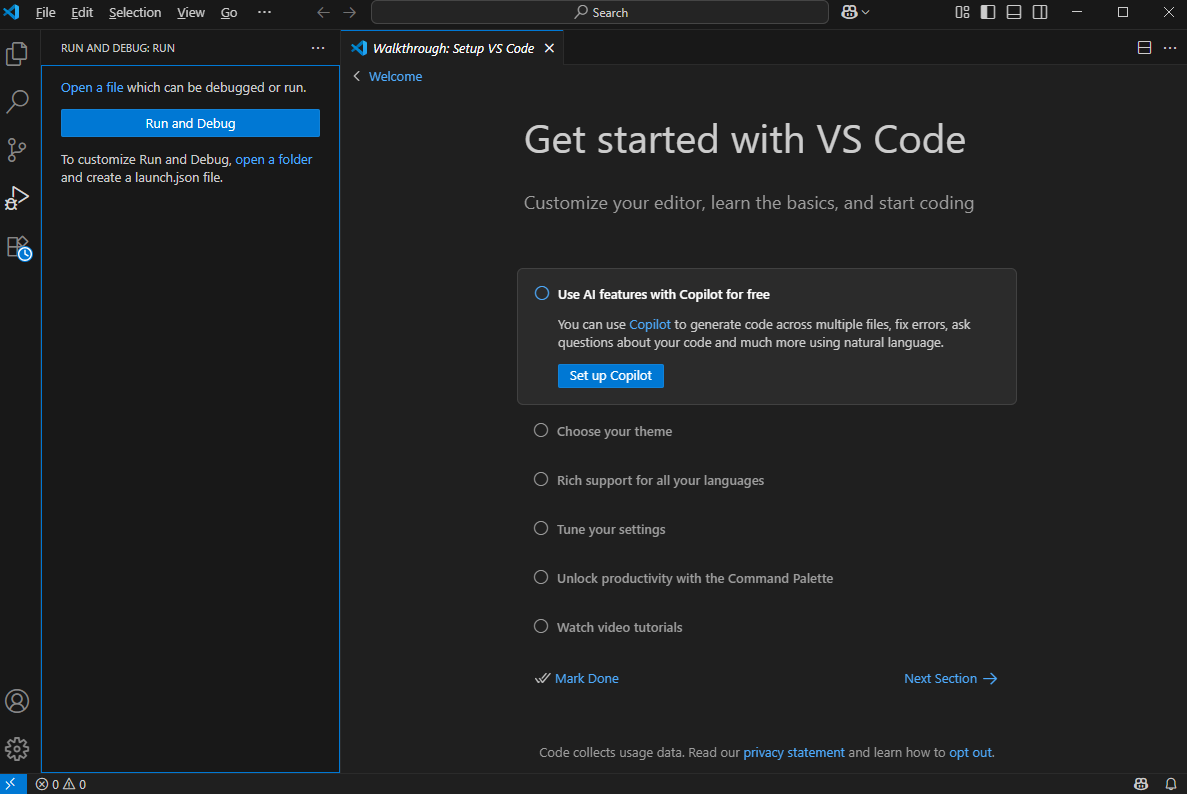Click the Get started with VS Code heading
The width and height of the screenshot is (1187, 794).
(x=745, y=140)
